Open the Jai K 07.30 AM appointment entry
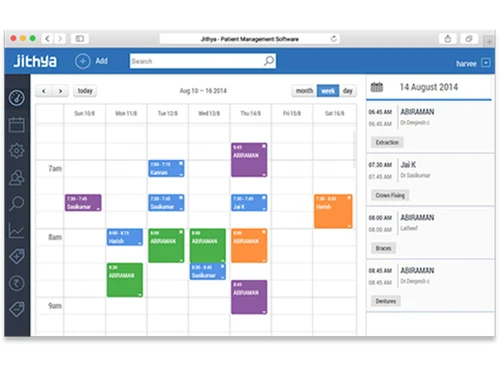 (x=430, y=180)
